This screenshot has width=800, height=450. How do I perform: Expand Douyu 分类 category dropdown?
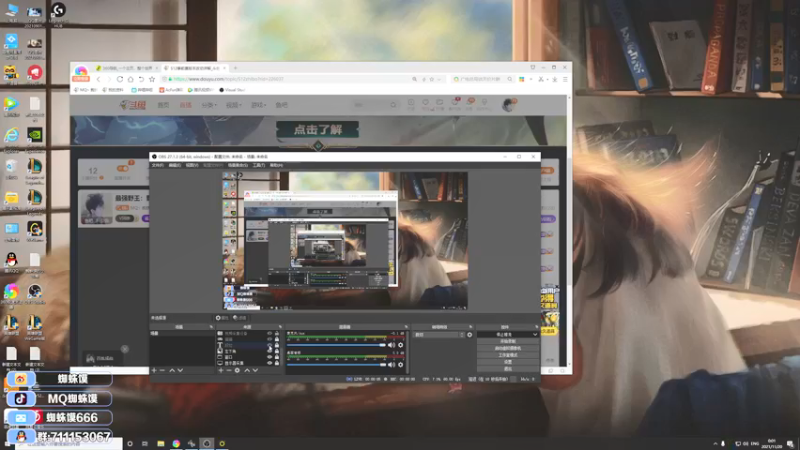coord(209,105)
